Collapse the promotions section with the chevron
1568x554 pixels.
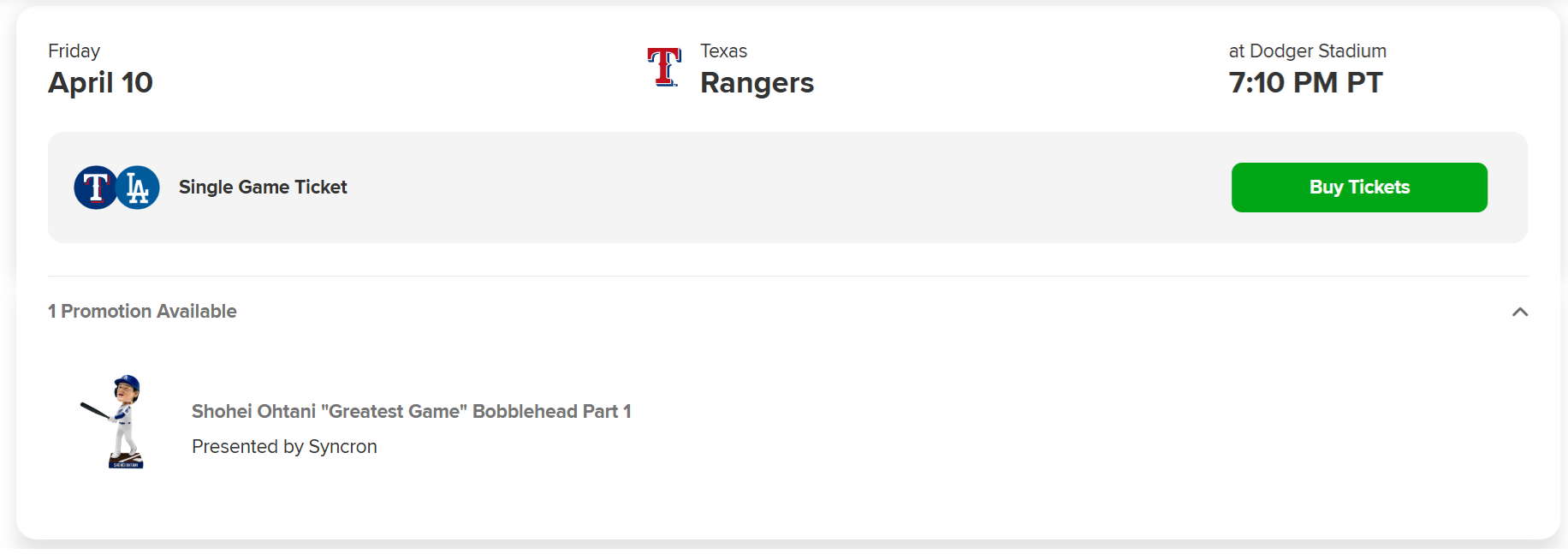pyautogui.click(x=1519, y=312)
